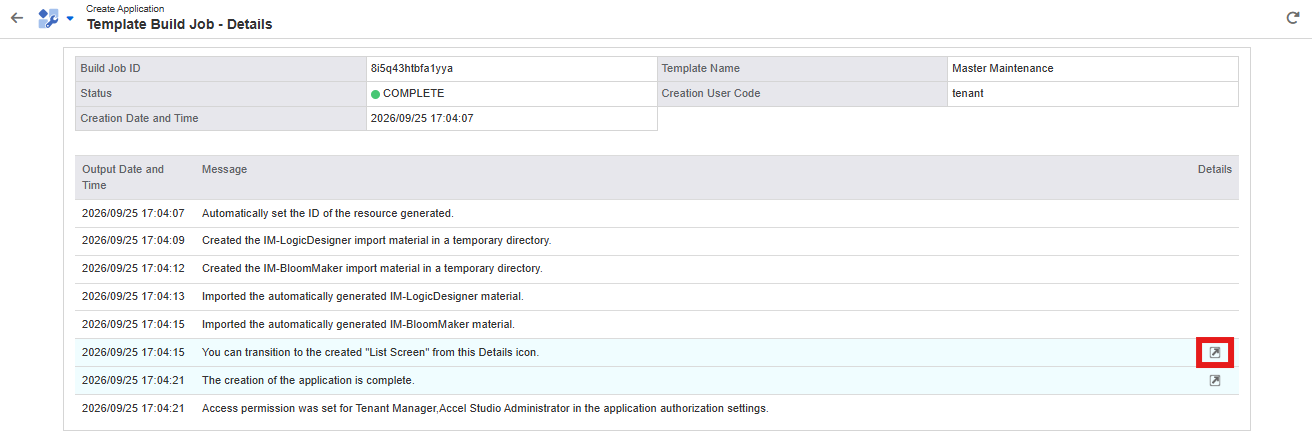This screenshot has height=438, width=1312.
Task: Select the access permission Tenant Manager message
Action: (x=485, y=409)
